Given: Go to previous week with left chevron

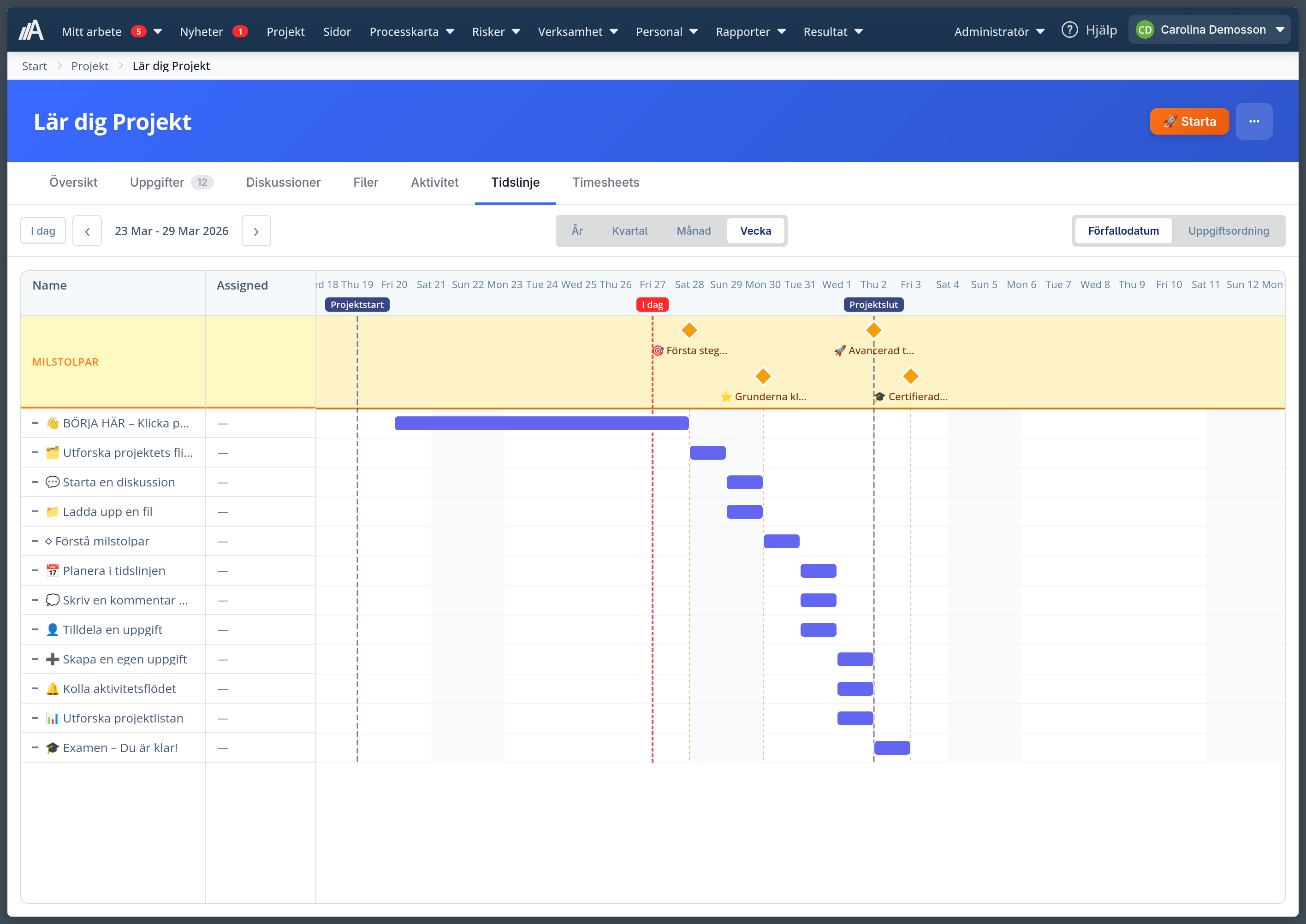Looking at the screenshot, I should pyautogui.click(x=87, y=231).
